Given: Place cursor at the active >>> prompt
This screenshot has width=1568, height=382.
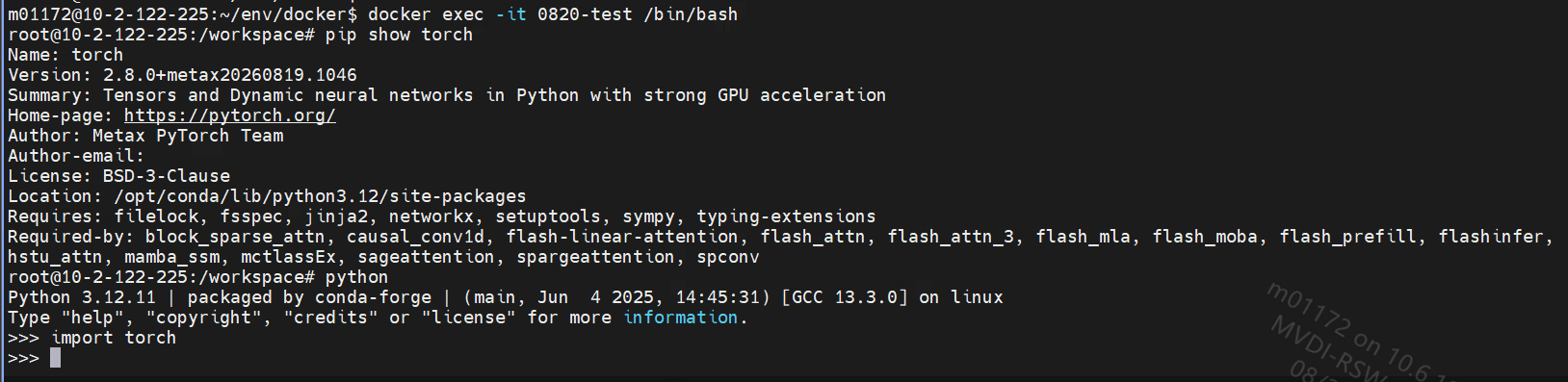Looking at the screenshot, I should [x=55, y=358].
